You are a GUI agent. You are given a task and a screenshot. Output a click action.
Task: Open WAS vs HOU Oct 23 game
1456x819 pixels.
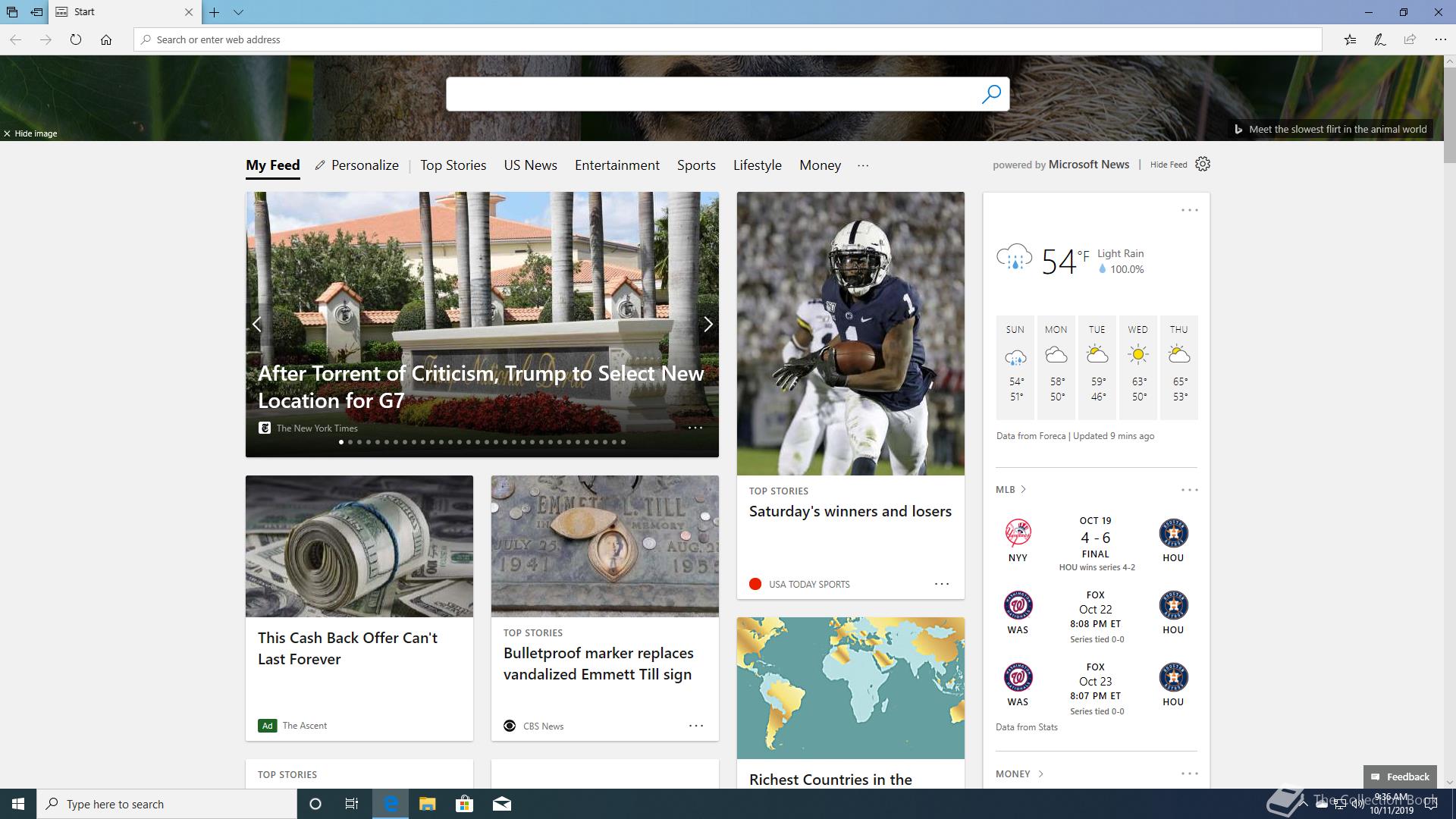(1096, 689)
